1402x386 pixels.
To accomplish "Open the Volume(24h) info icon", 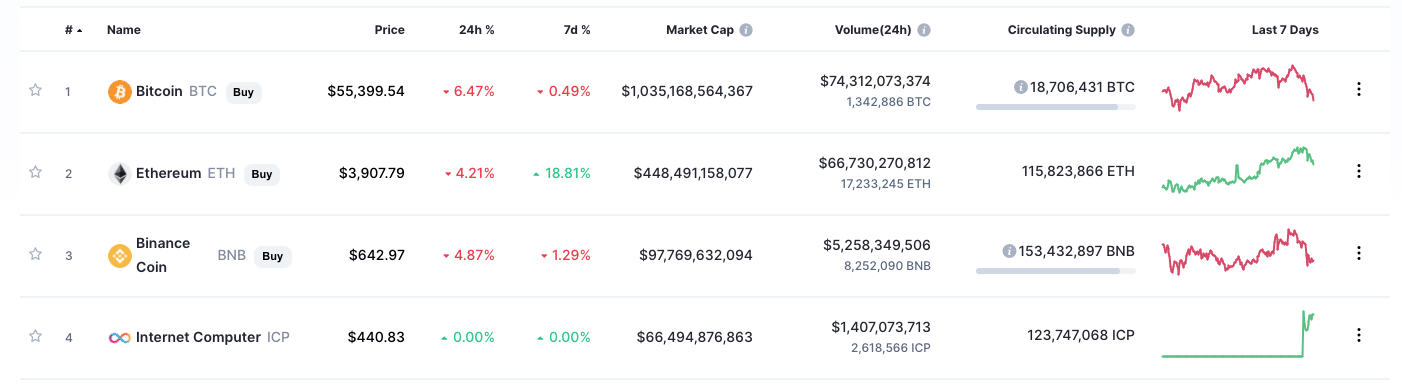I will pos(924,30).
